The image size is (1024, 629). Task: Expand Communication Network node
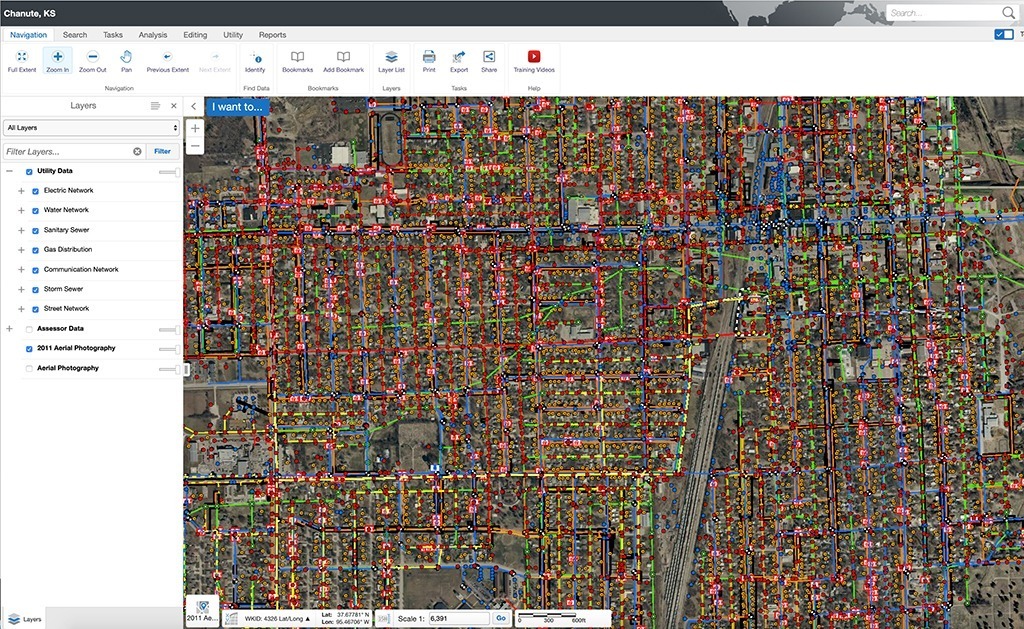21,270
